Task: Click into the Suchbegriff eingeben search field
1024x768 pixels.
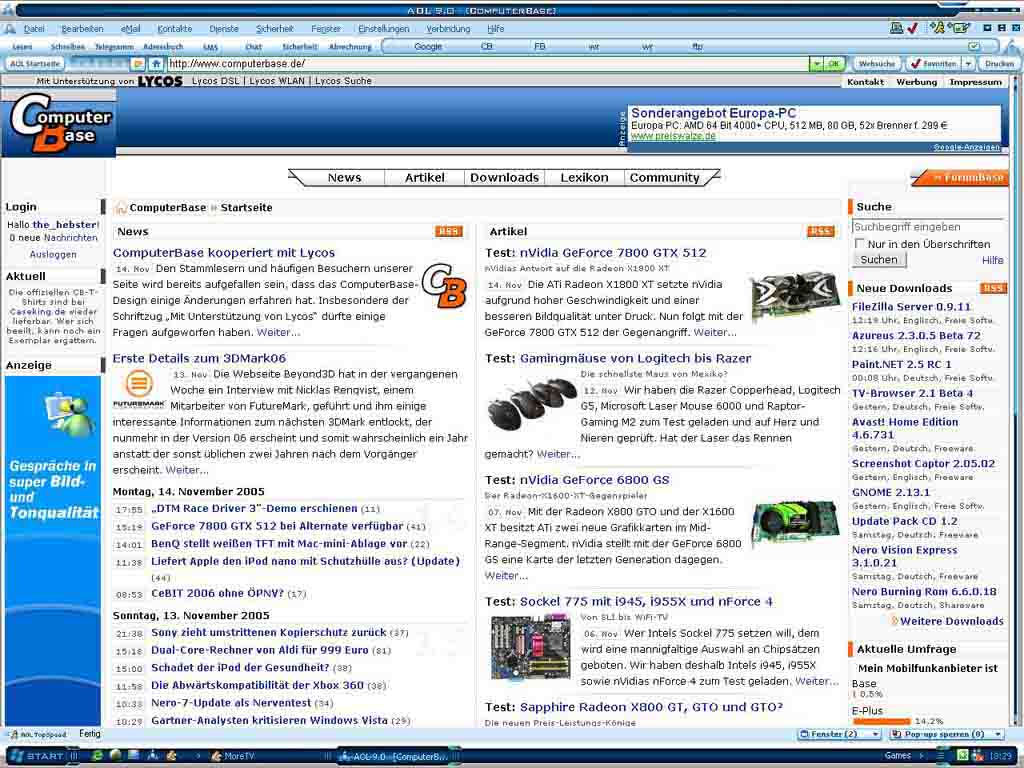Action: tap(928, 227)
